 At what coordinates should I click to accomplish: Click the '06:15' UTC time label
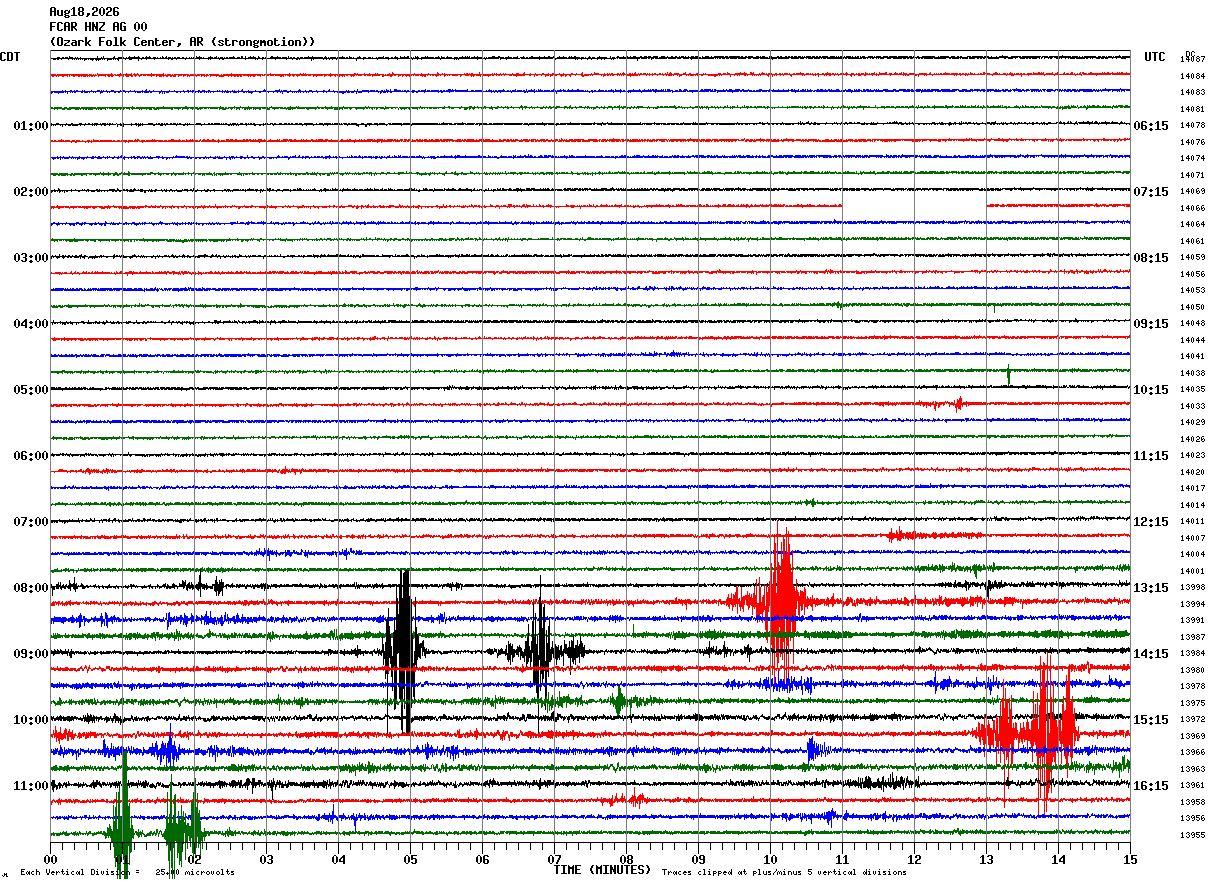click(1151, 126)
